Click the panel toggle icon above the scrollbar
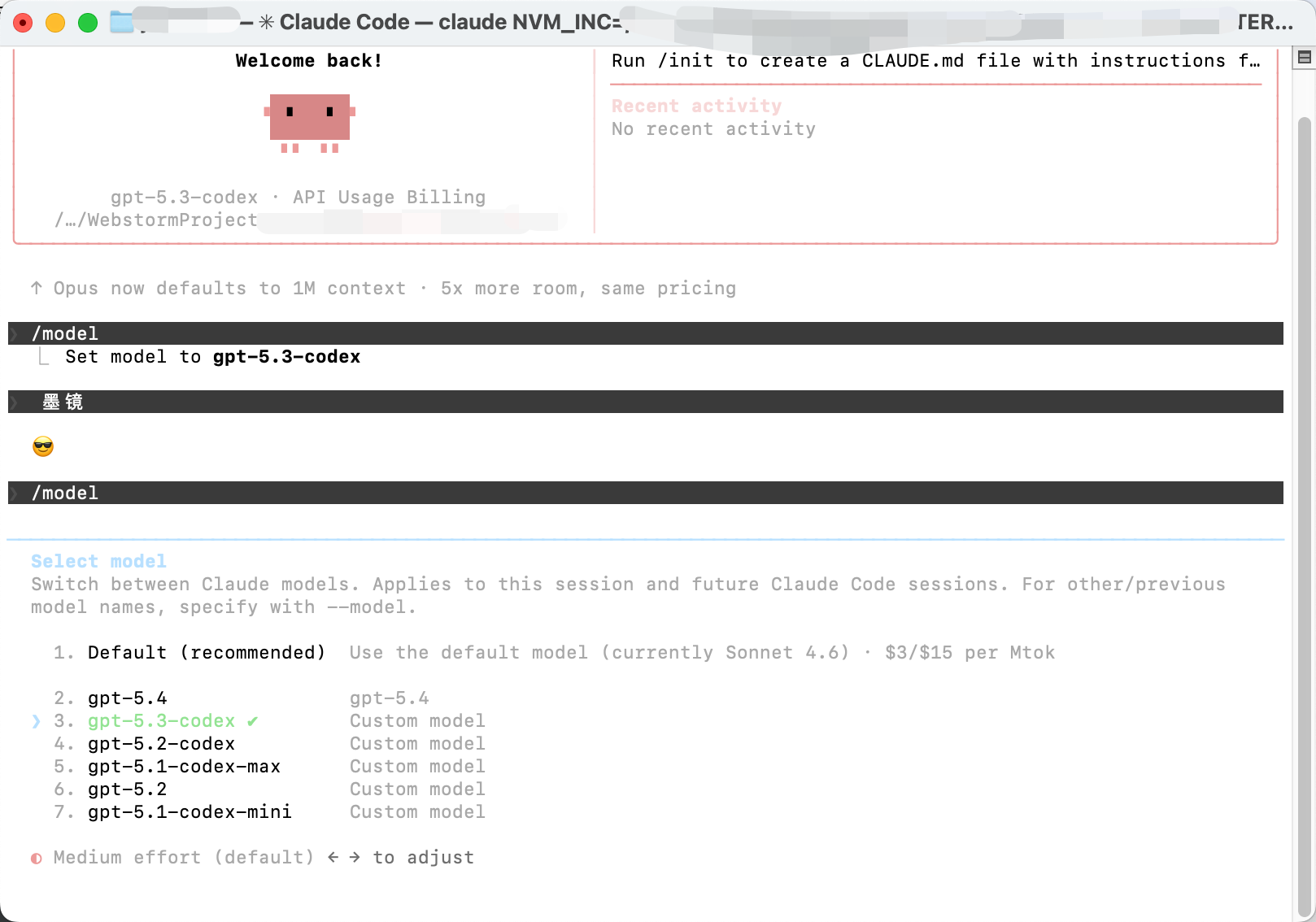 tap(1305, 57)
